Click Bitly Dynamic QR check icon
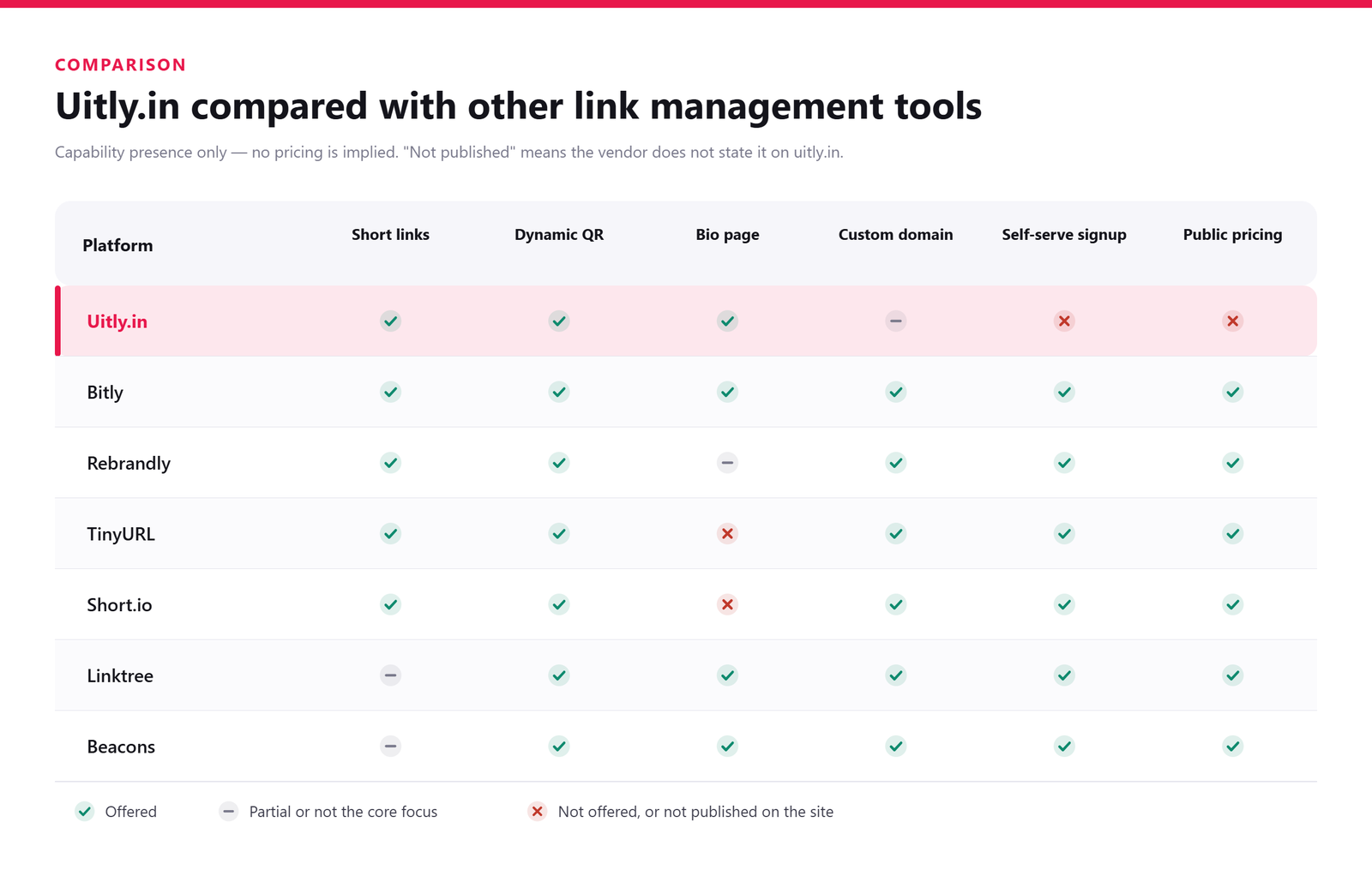 559,392
